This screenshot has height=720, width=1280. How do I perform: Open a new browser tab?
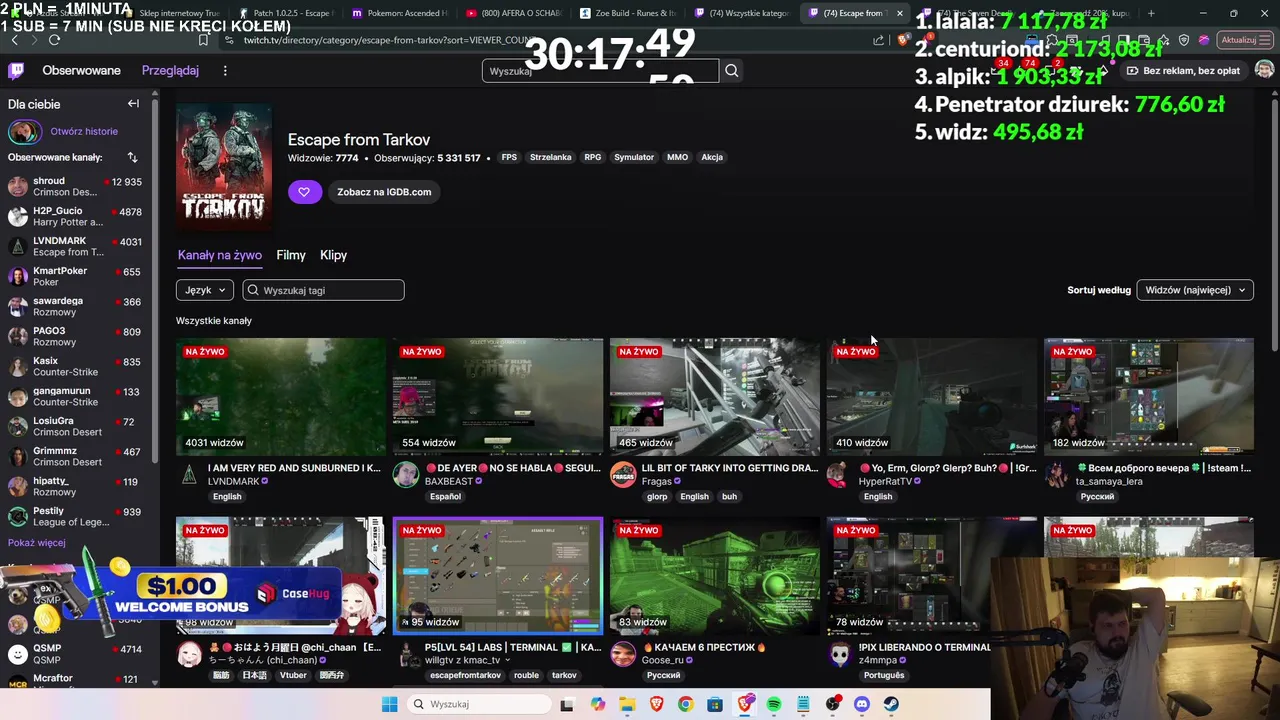pos(1151,13)
